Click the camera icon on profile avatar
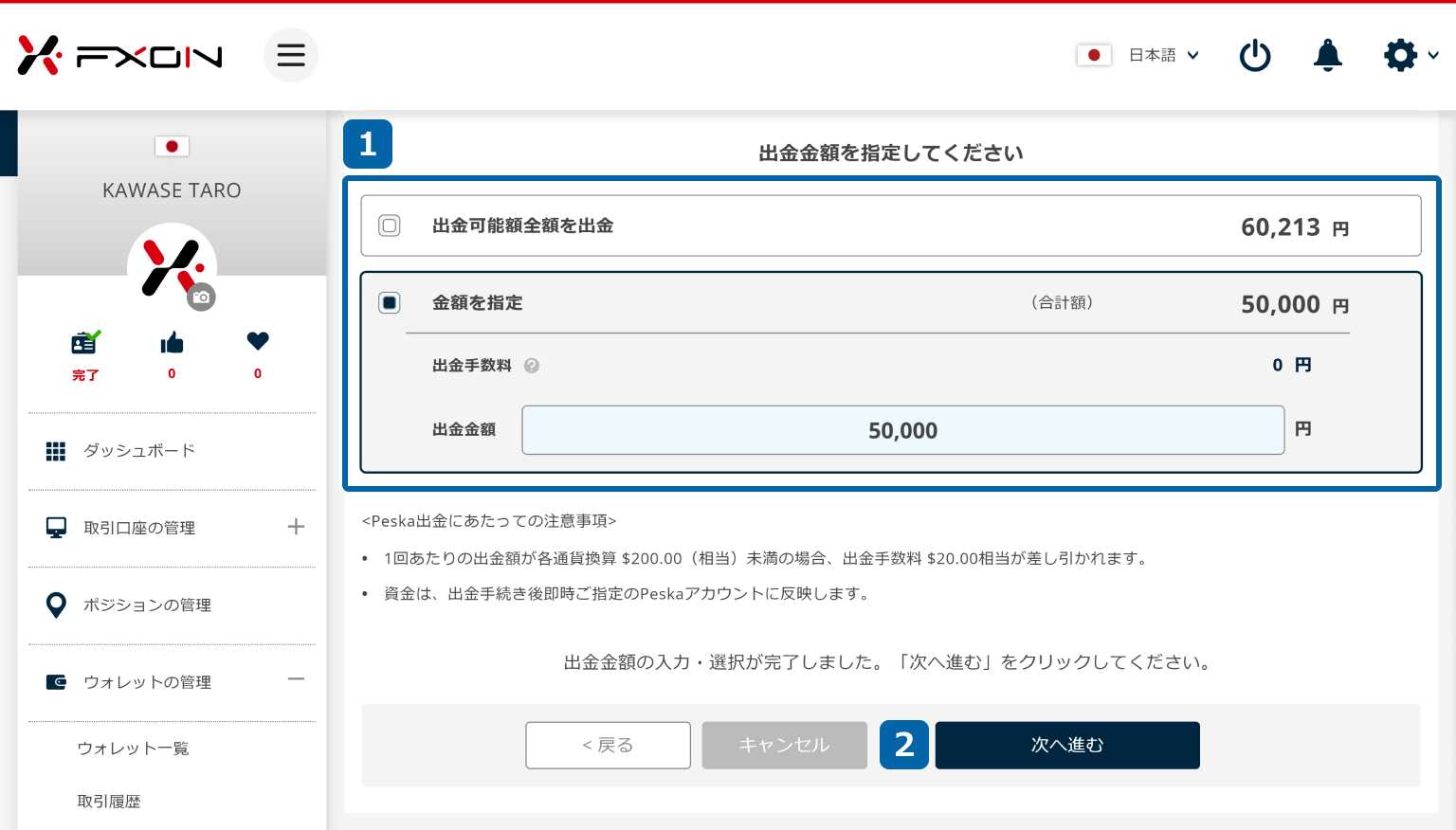The image size is (1456, 830). (201, 297)
